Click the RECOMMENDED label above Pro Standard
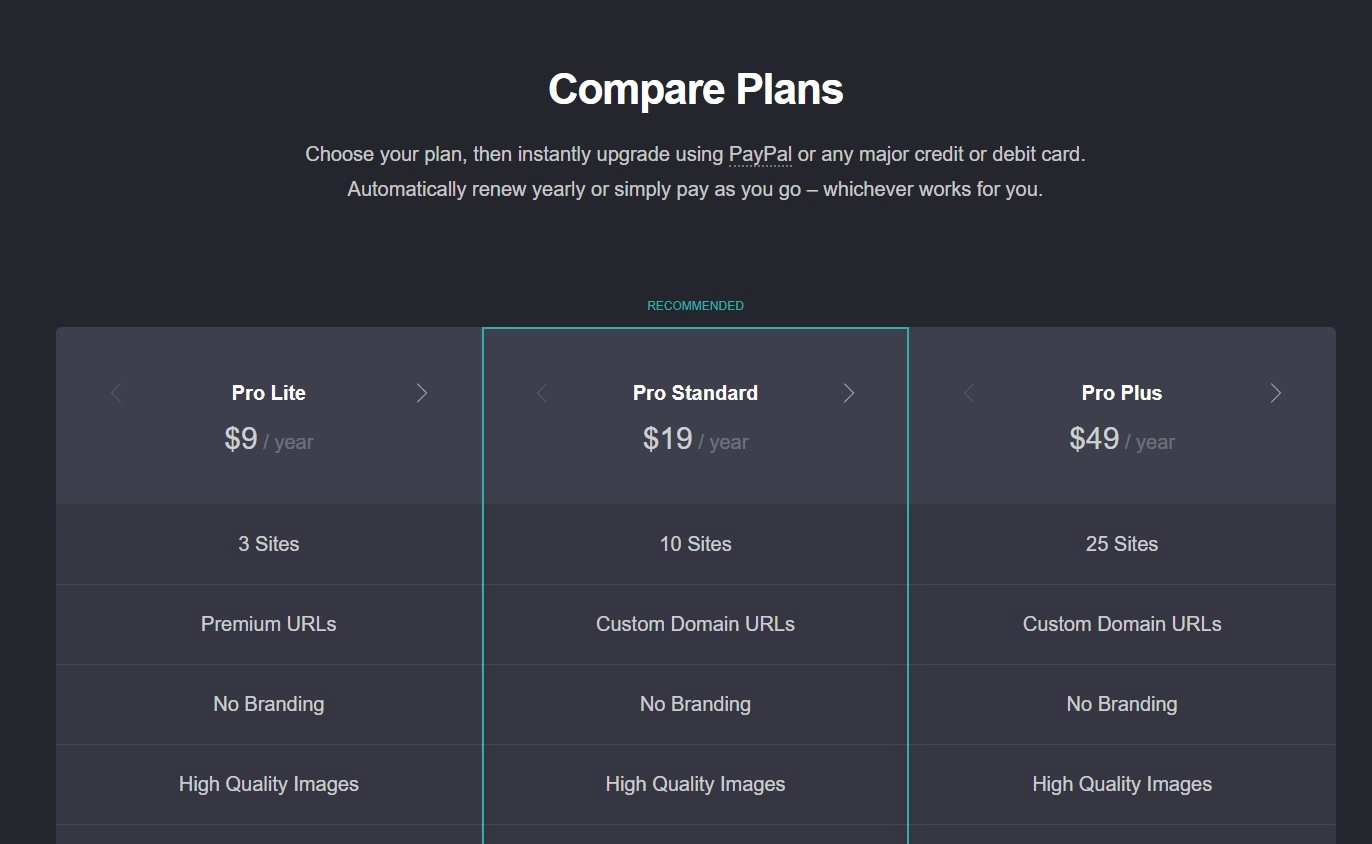The width and height of the screenshot is (1372, 844). (695, 306)
